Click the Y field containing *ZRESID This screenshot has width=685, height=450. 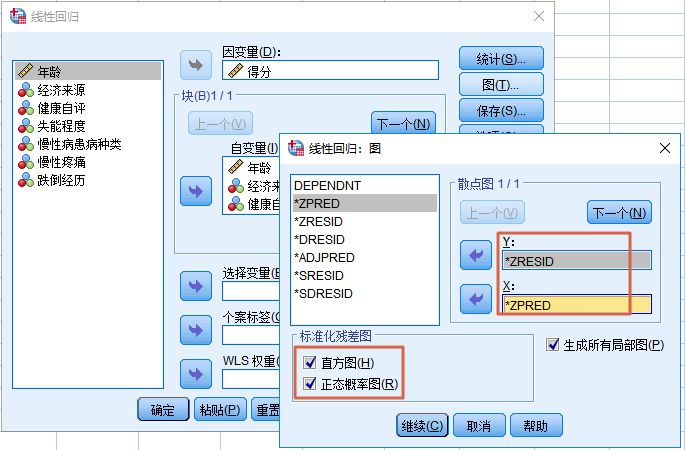click(577, 260)
